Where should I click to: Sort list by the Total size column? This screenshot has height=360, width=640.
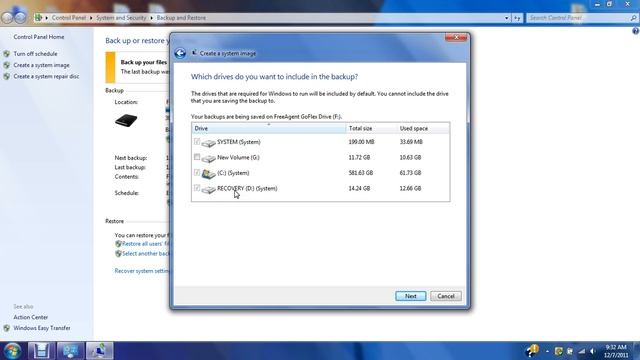tap(371, 128)
